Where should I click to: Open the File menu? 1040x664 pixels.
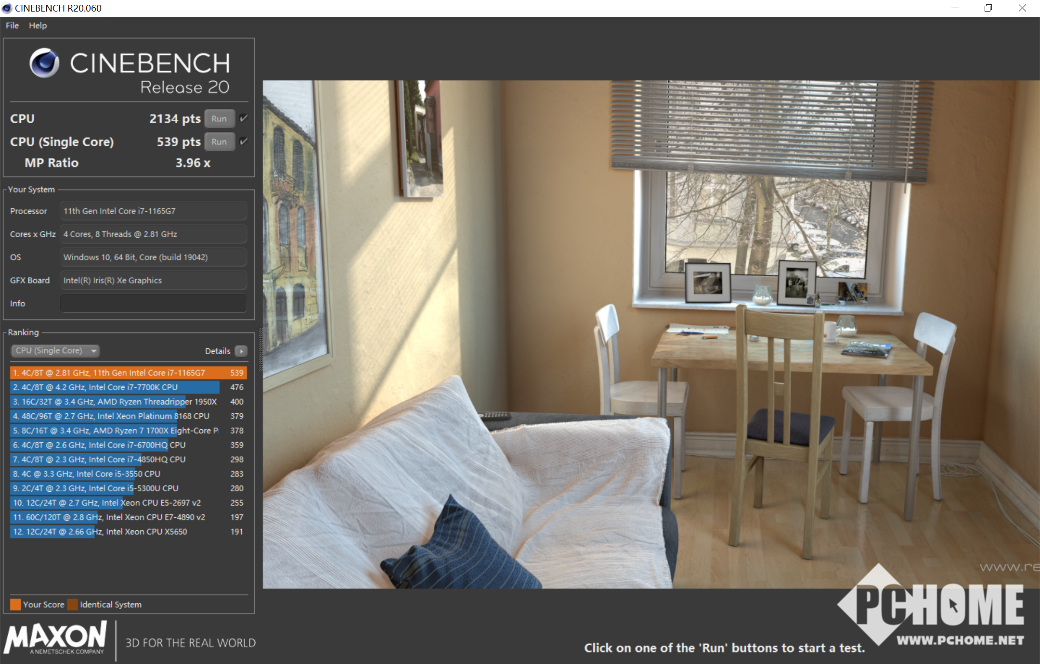click(12, 25)
